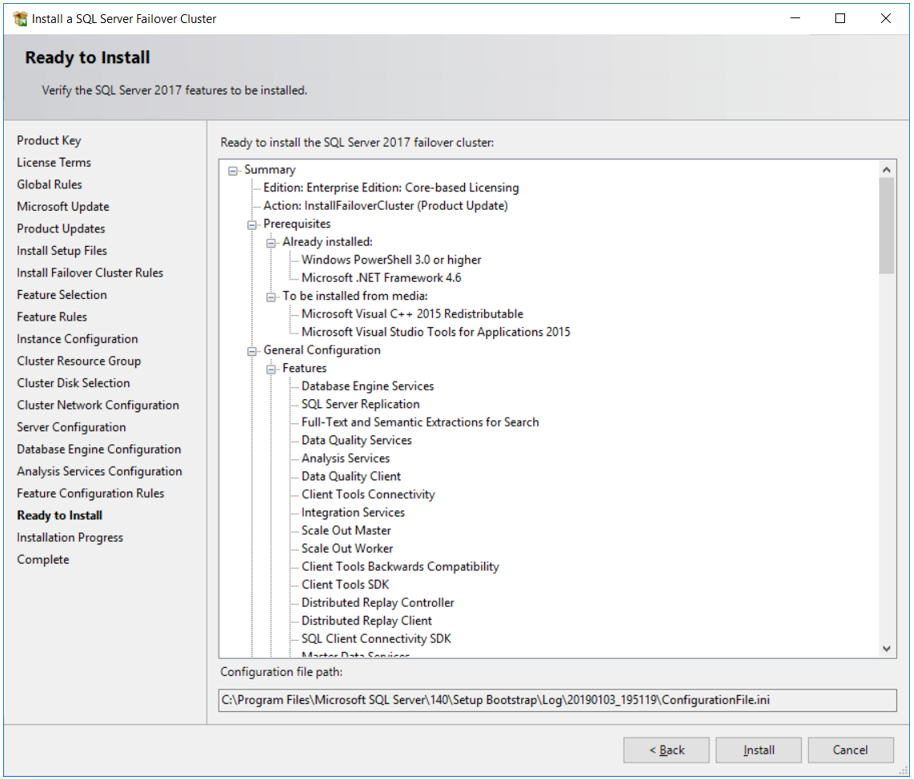The height and width of the screenshot is (779, 914).
Task: Select Database Engine Services feature
Action: tap(368, 387)
